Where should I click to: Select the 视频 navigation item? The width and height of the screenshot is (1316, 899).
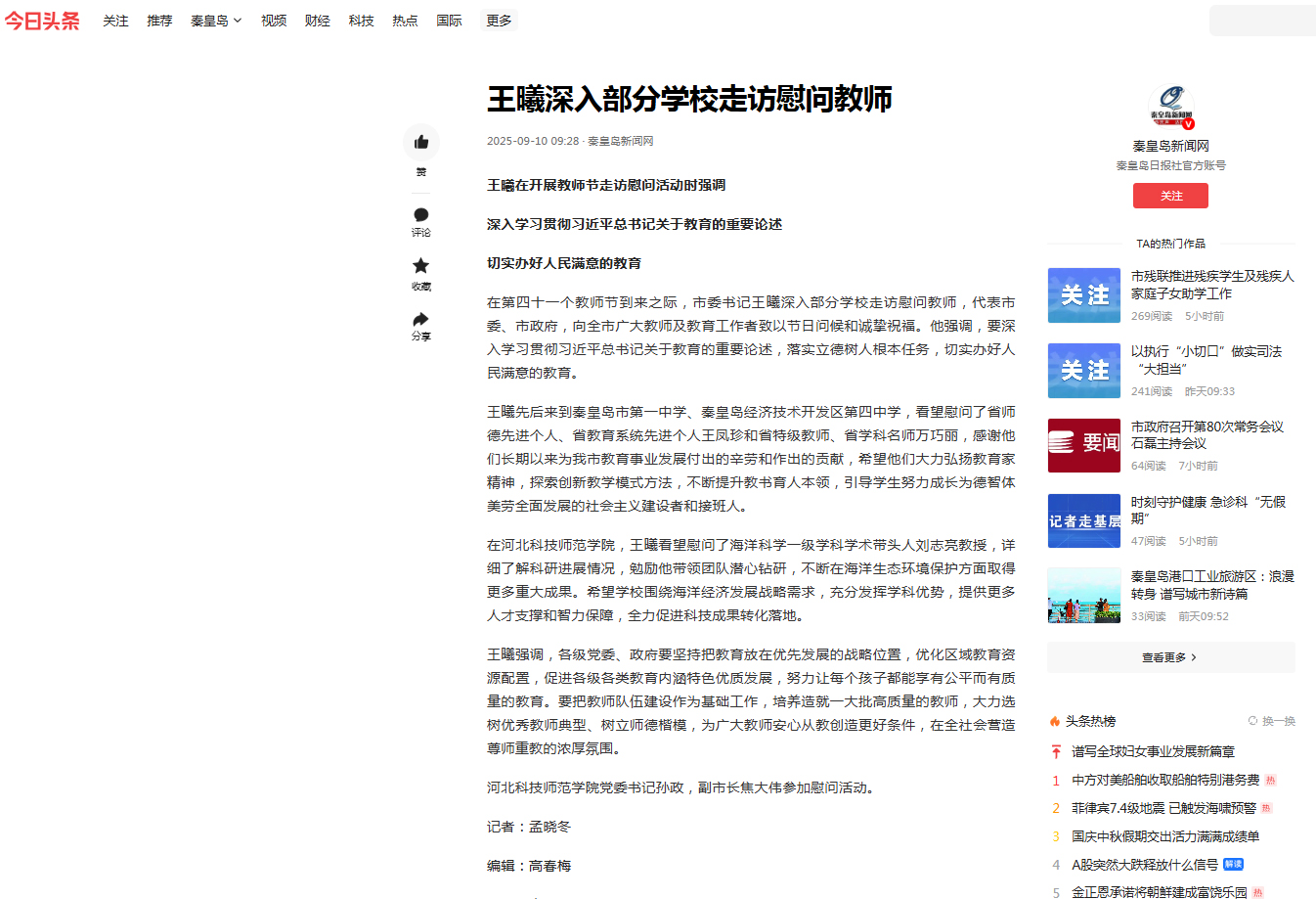click(x=274, y=21)
